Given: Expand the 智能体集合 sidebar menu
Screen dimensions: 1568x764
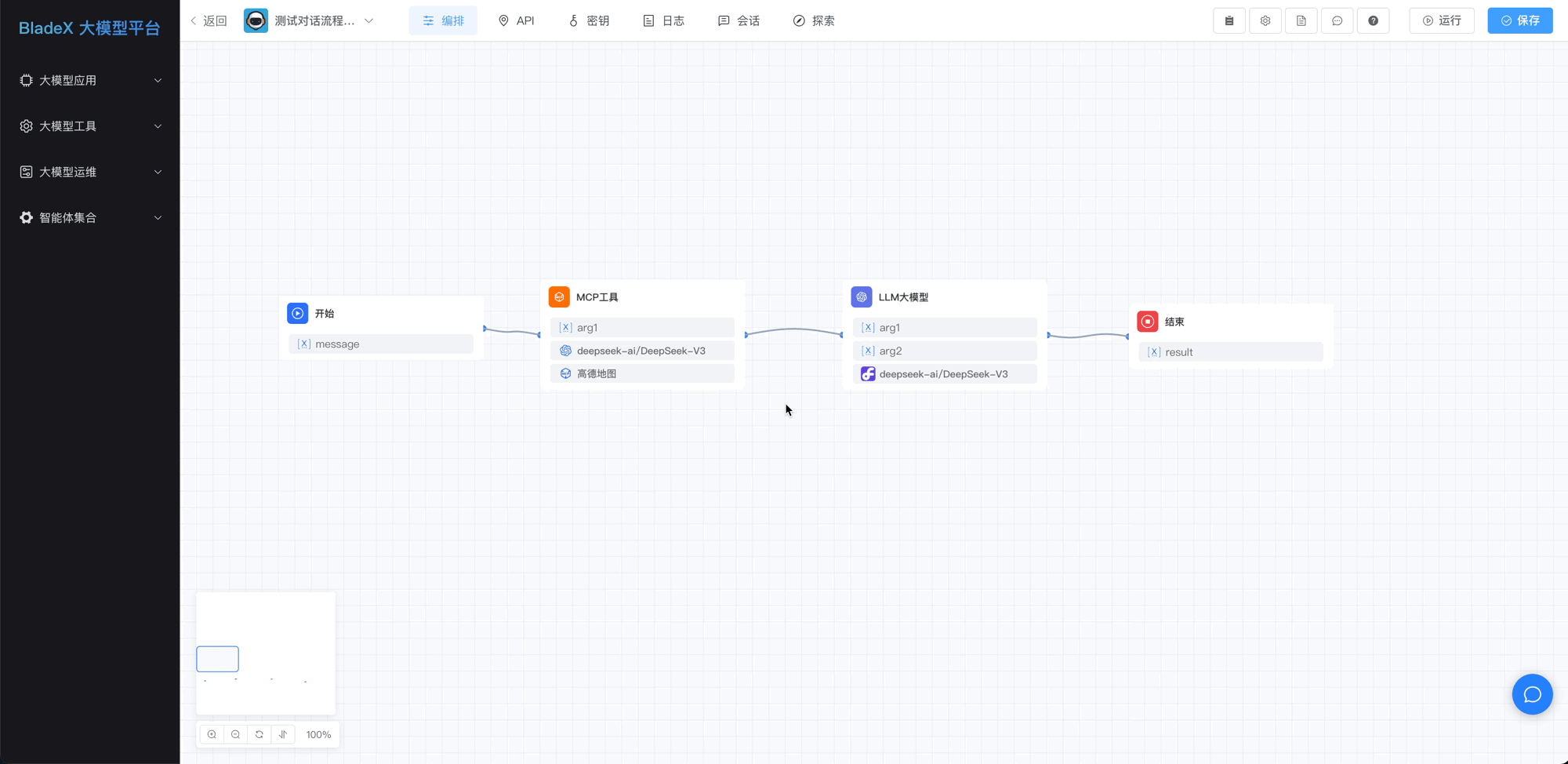Looking at the screenshot, I should click(x=90, y=217).
